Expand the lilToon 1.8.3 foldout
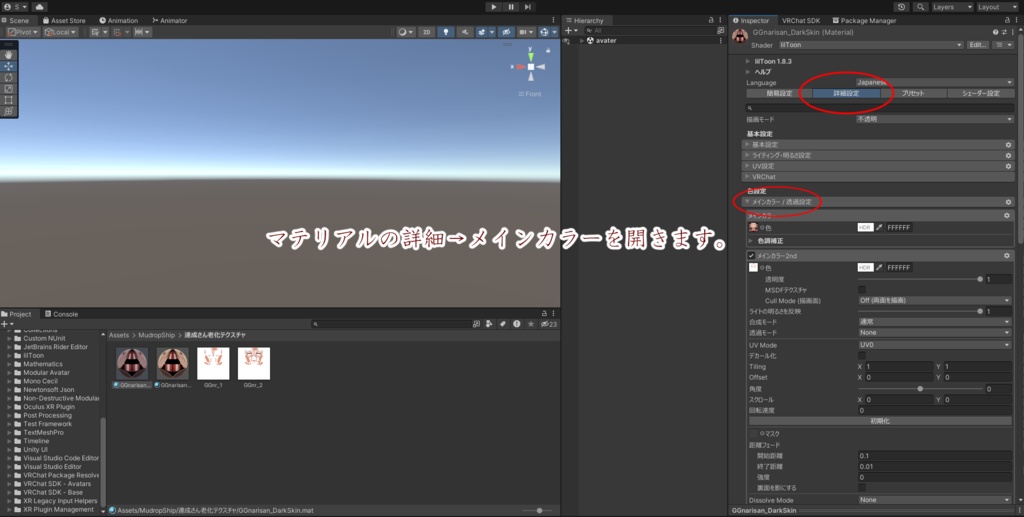 point(748,61)
